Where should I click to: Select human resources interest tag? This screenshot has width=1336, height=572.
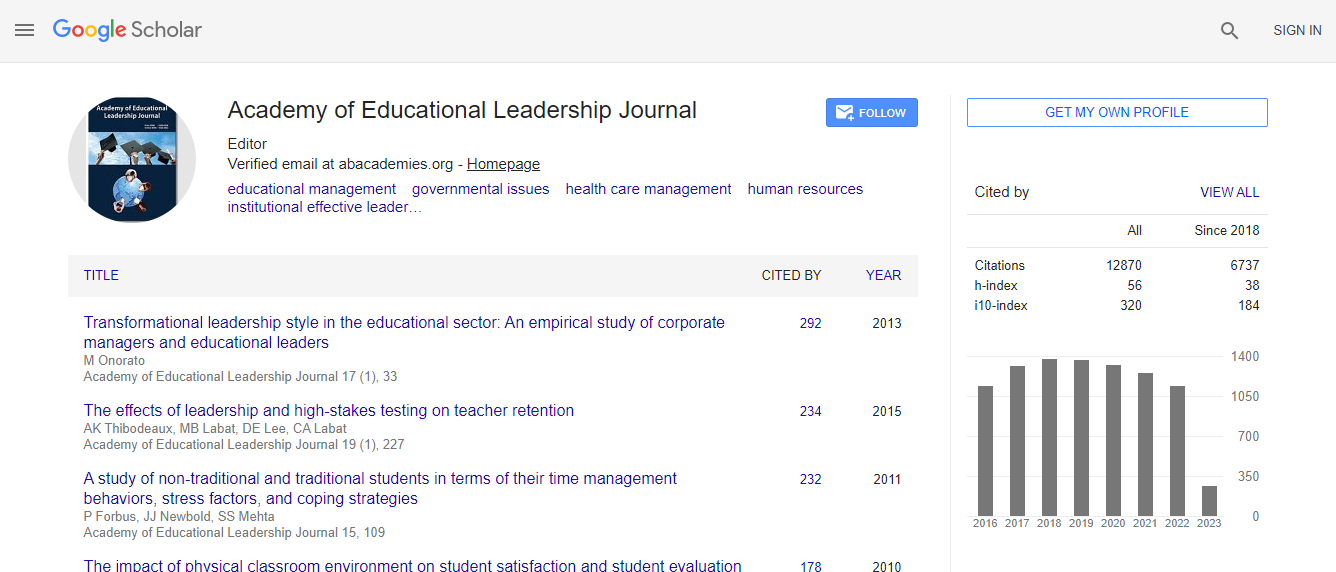805,189
